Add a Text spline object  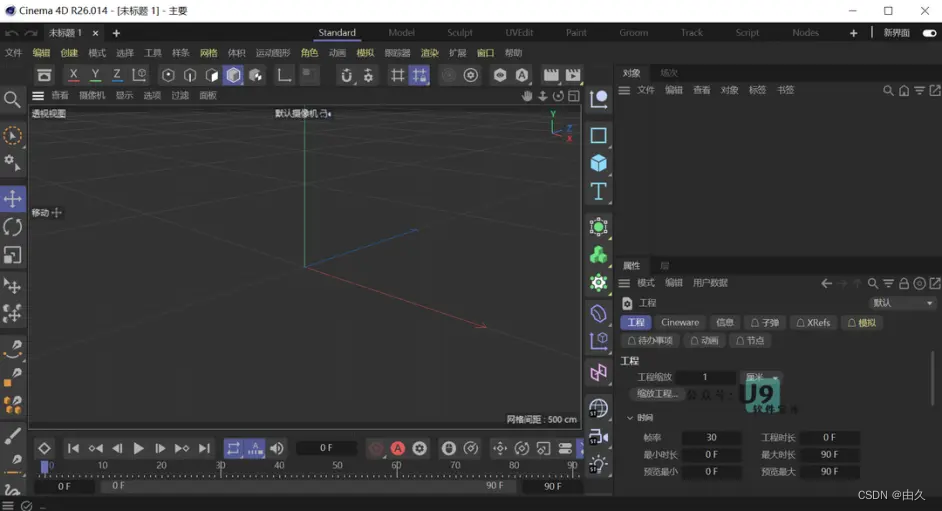tap(598, 192)
